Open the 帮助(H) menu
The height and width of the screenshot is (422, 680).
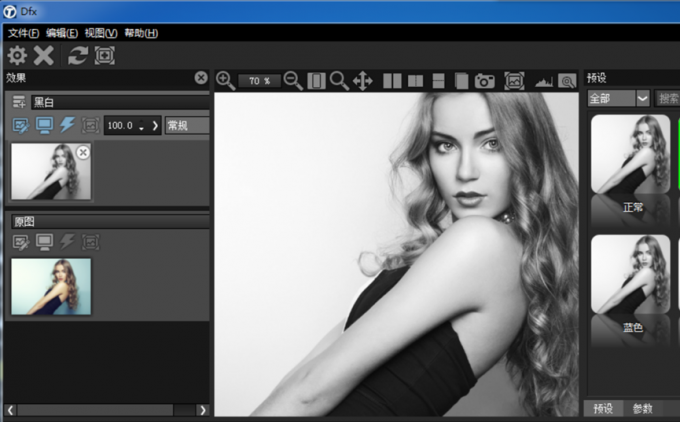[x=141, y=33]
